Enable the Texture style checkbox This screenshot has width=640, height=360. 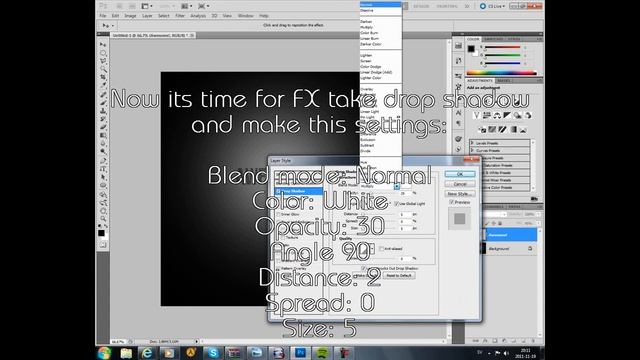pos(282,237)
